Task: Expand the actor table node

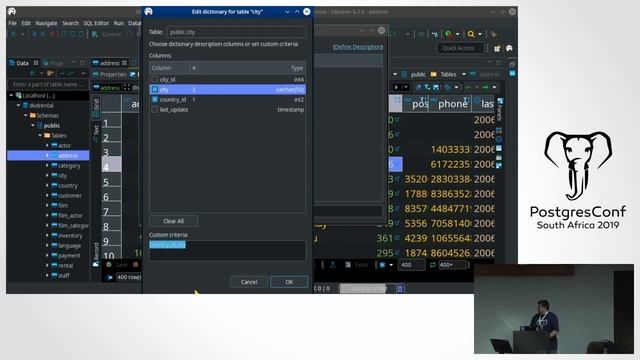Action: [x=47, y=145]
